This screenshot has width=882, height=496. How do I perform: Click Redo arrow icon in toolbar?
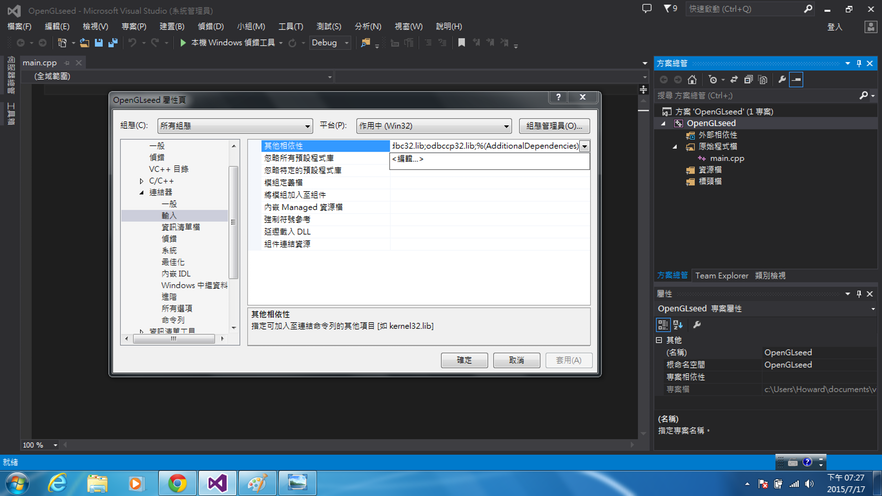point(155,43)
